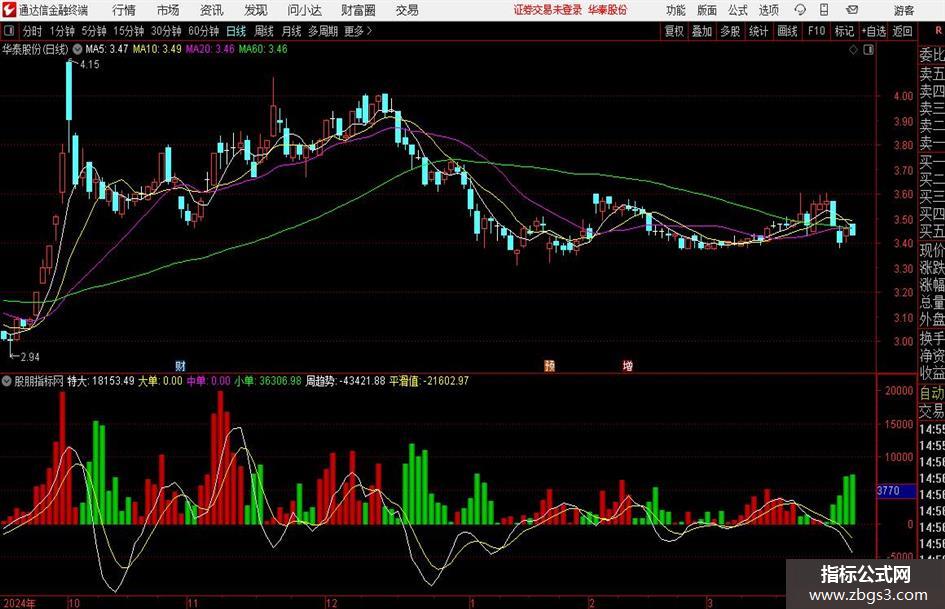
Task: Click the 特大: 18153.49 value
Action: point(101,381)
